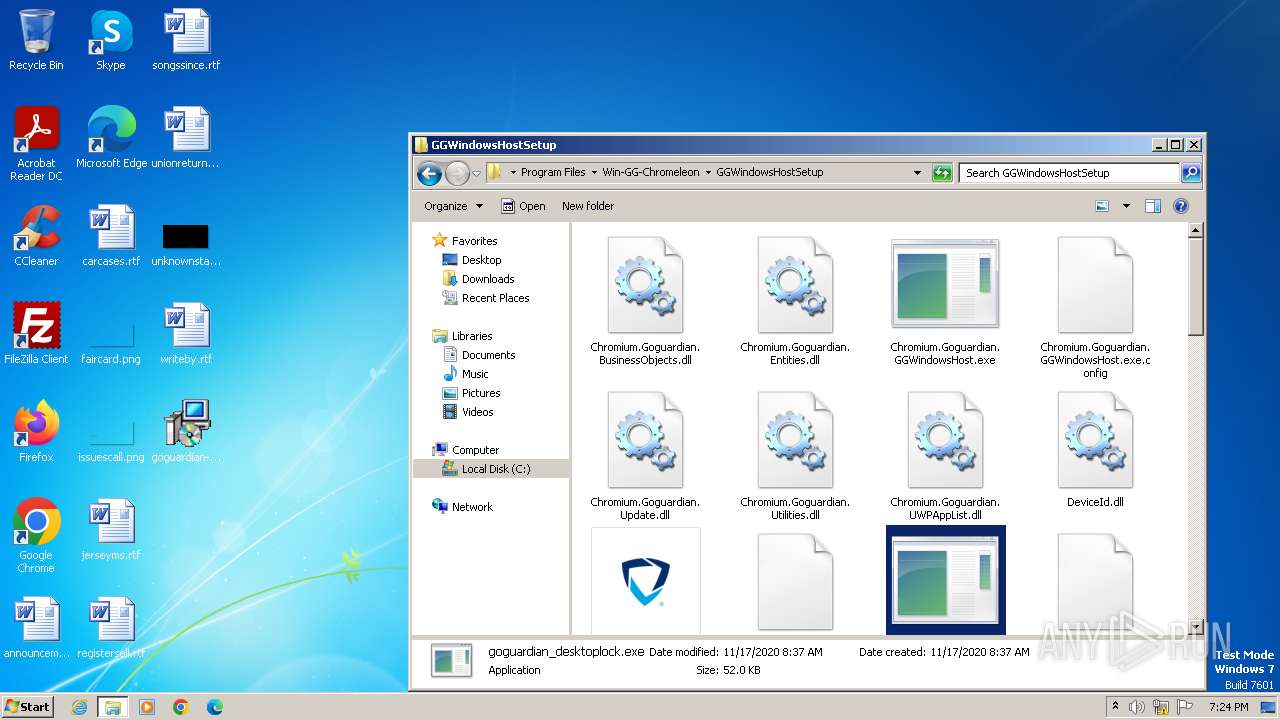This screenshot has height=720, width=1280.
Task: Select Chromium.Goguardian.UWPAppList.dll file
Action: pyautogui.click(x=945, y=456)
